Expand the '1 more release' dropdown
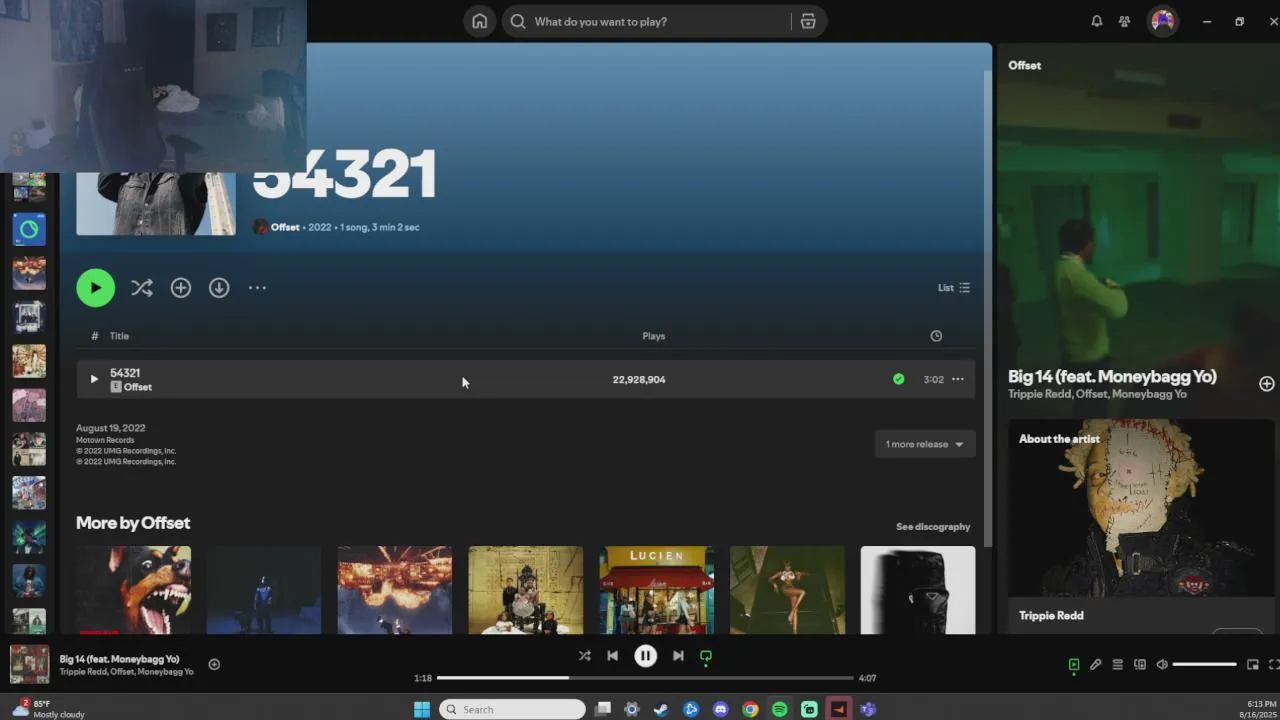Image resolution: width=1280 pixels, height=720 pixels. pos(924,444)
